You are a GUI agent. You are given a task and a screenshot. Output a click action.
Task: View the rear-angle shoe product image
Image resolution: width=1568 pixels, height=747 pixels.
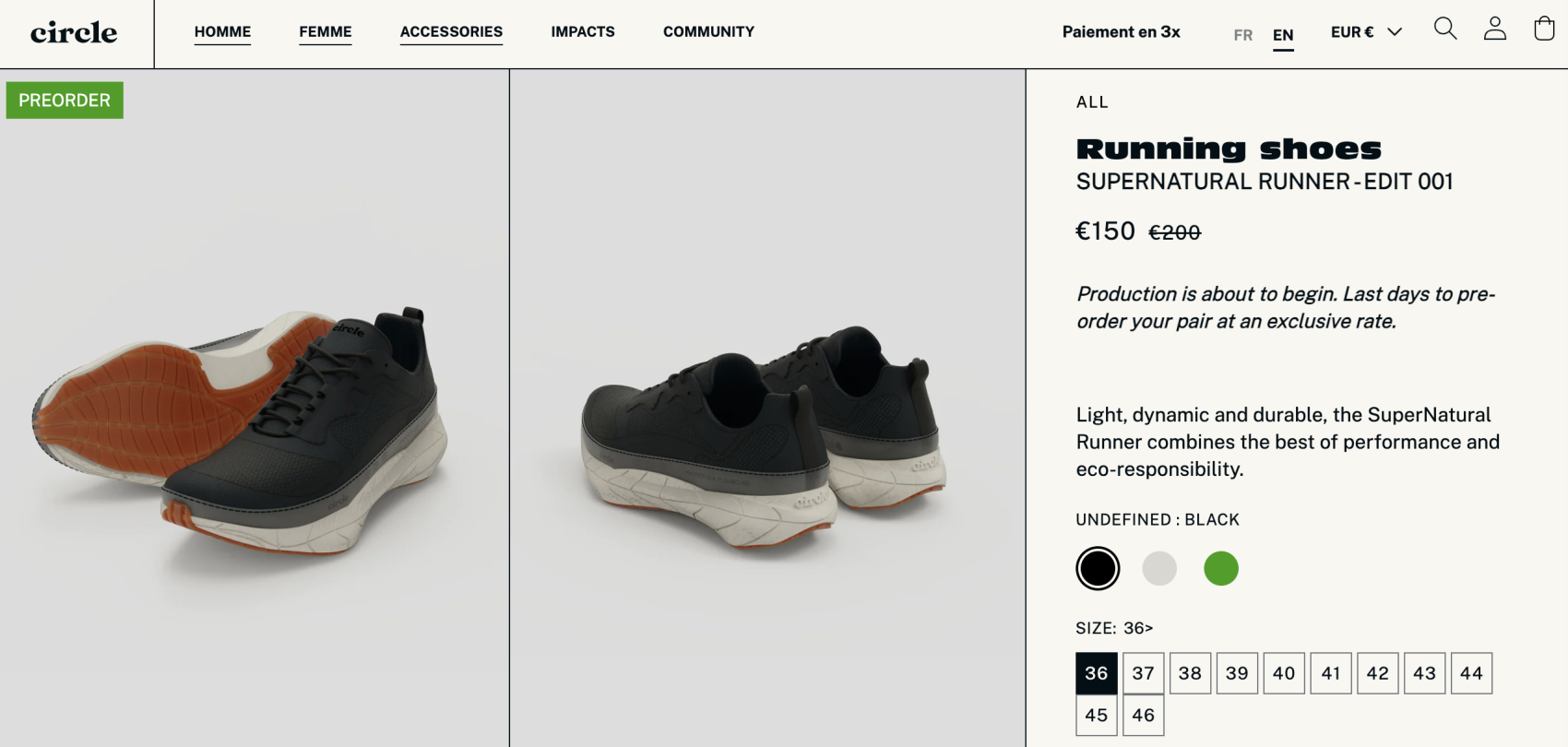point(767,408)
